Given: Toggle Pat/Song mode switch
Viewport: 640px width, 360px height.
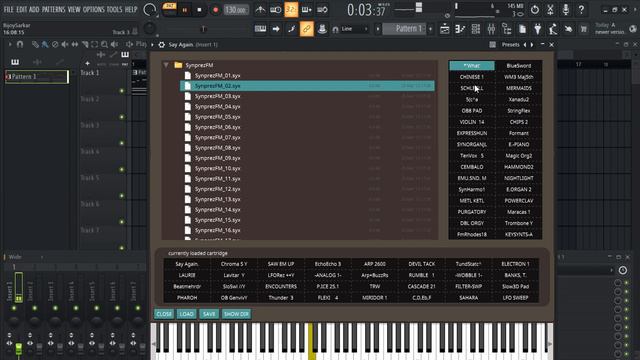Looking at the screenshot, I should click(x=169, y=9).
